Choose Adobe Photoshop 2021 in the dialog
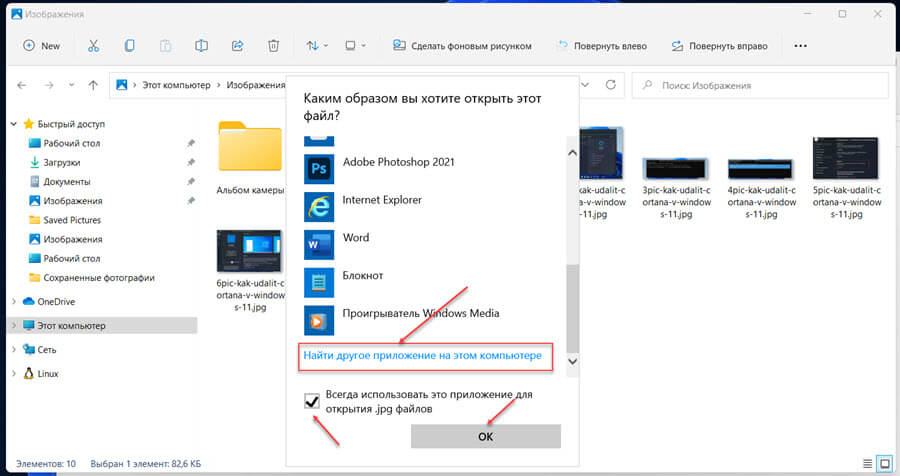 (432, 168)
